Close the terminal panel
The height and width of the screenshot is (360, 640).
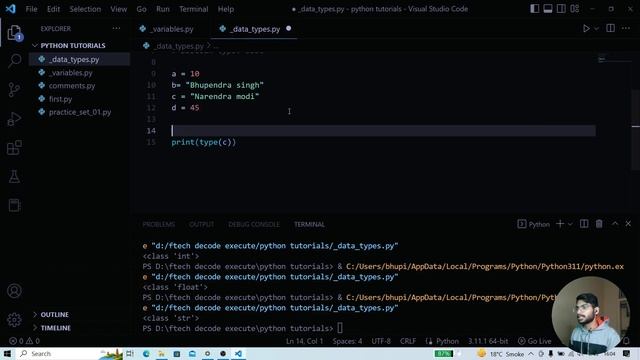coord(628,224)
